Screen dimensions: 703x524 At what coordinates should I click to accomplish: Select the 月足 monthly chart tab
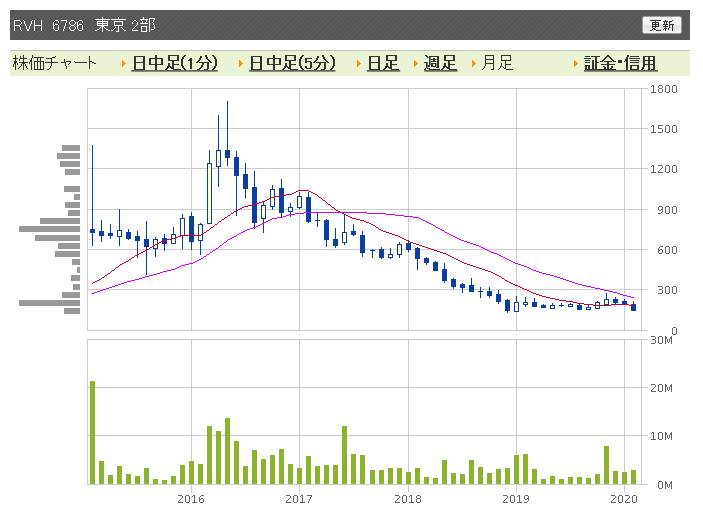(497, 63)
